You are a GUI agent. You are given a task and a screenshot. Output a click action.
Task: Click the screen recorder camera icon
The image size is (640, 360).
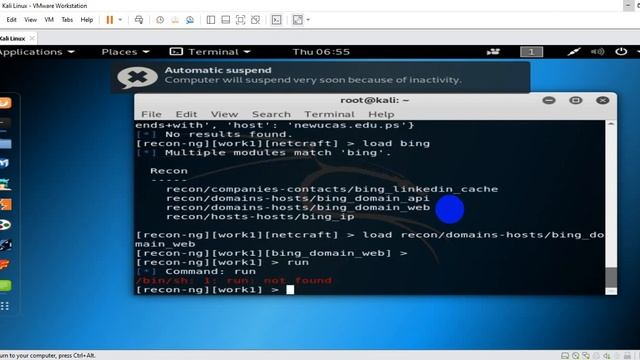(493, 52)
